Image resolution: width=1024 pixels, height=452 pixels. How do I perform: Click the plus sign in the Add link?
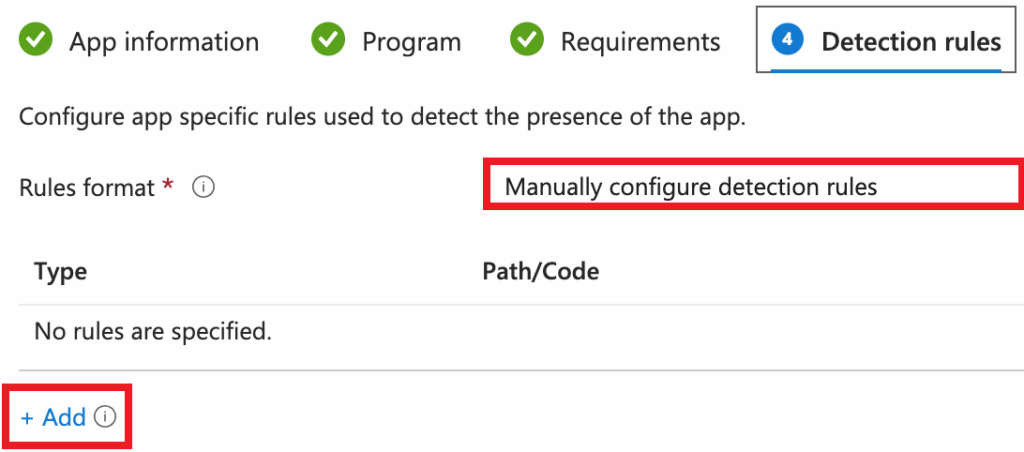(27, 417)
